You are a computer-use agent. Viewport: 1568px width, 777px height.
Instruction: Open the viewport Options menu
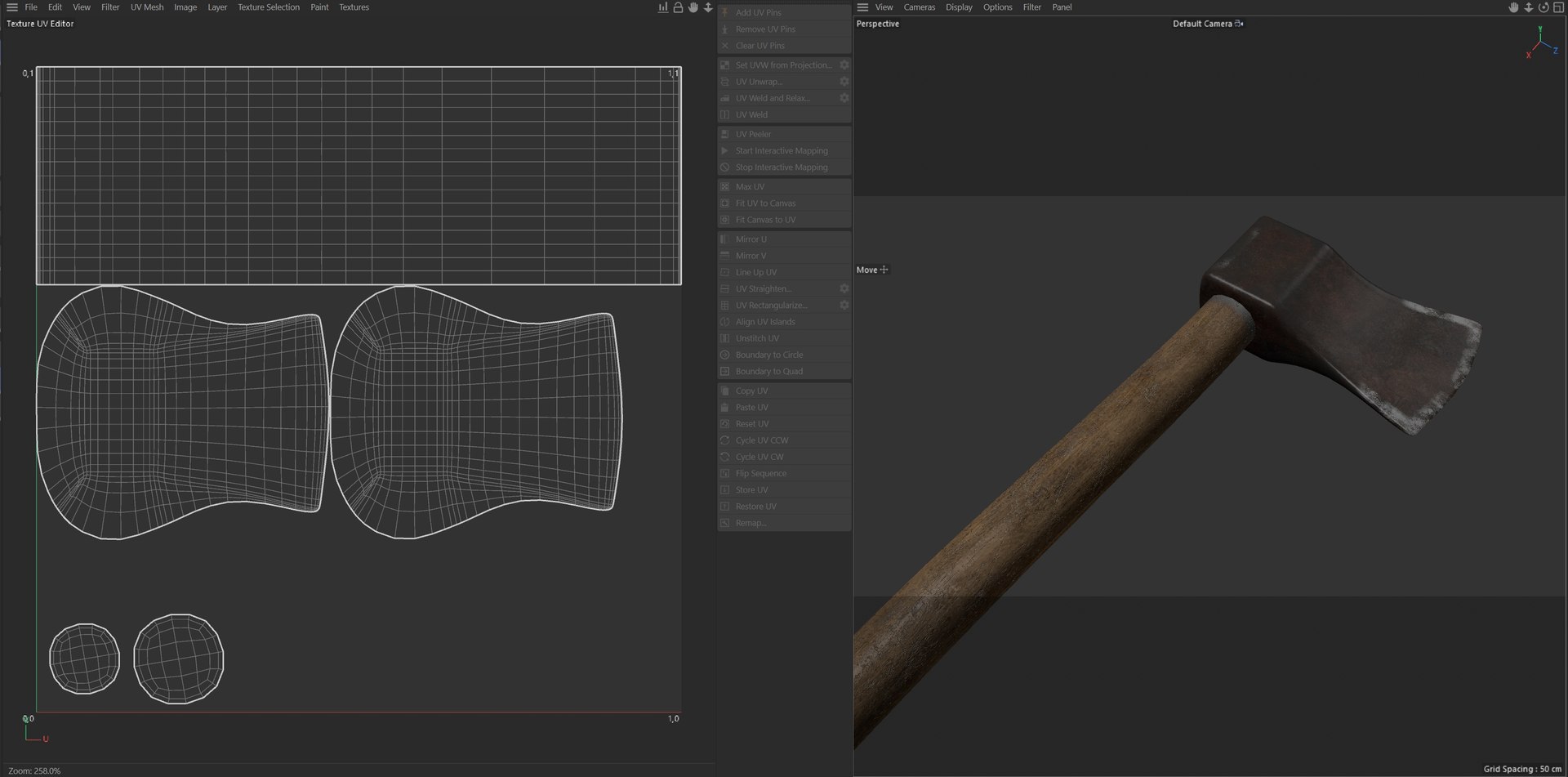998,7
